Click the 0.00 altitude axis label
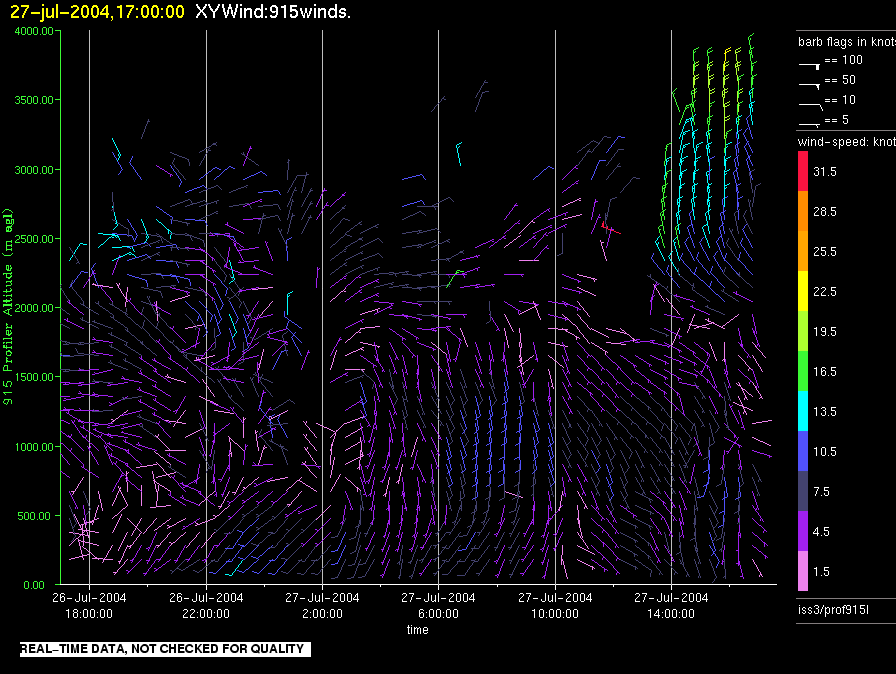The height and width of the screenshot is (674, 896). (x=34, y=585)
